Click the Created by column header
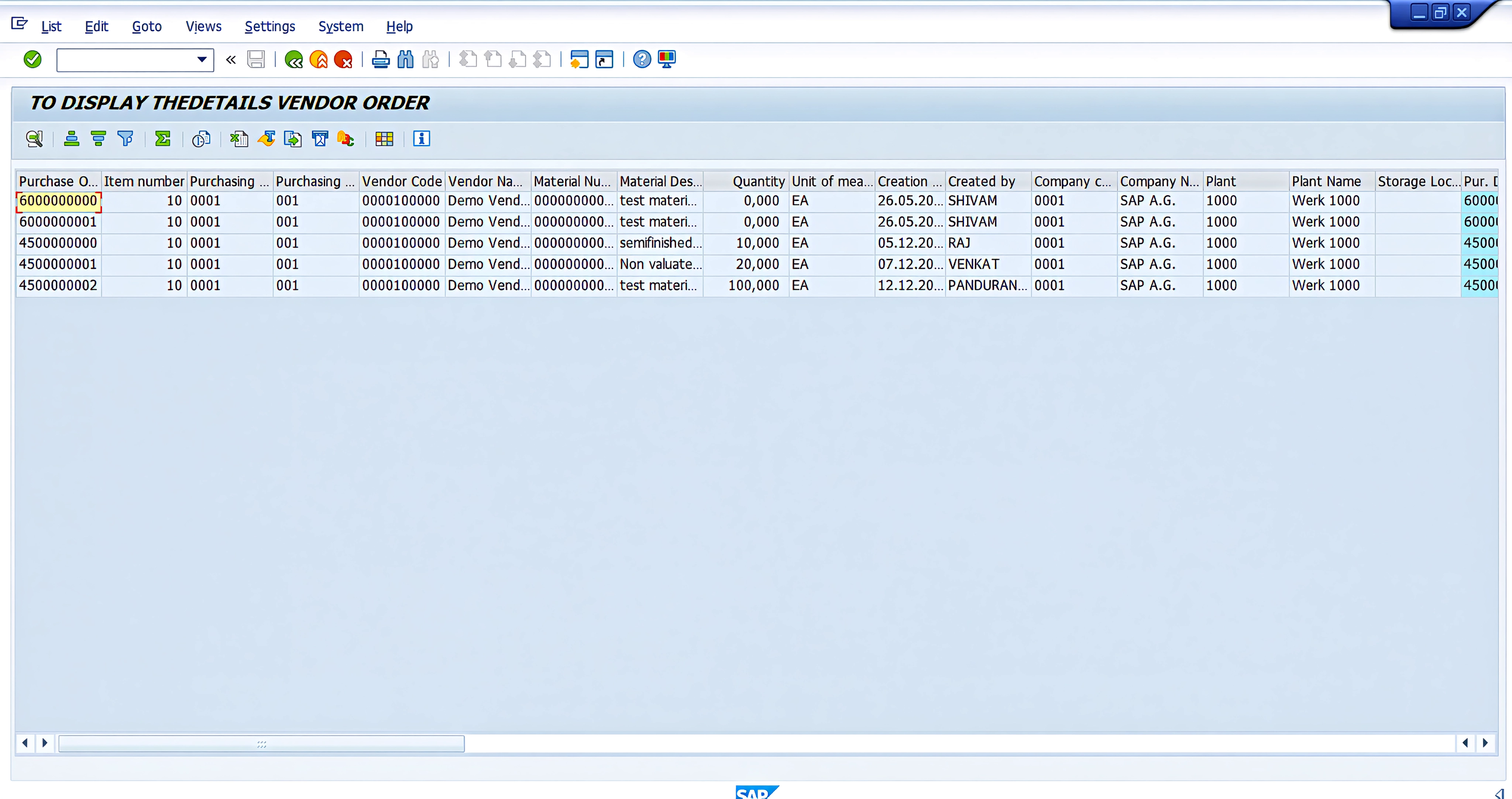This screenshot has width=1512, height=799. [989, 181]
